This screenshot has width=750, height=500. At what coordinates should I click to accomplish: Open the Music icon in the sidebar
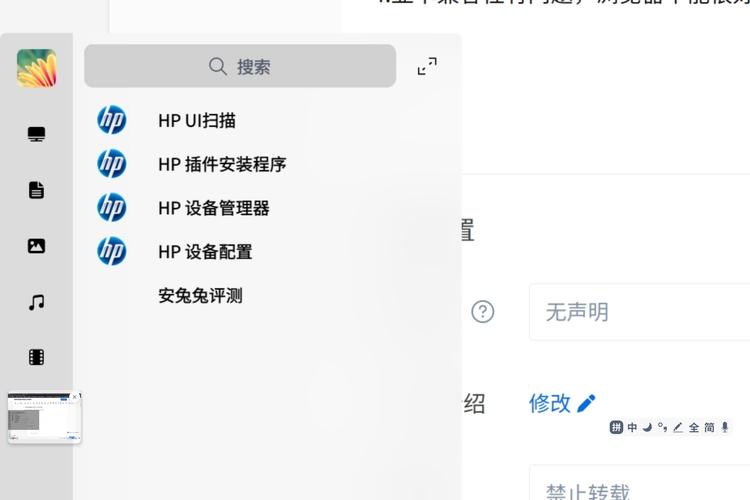[x=36, y=302]
